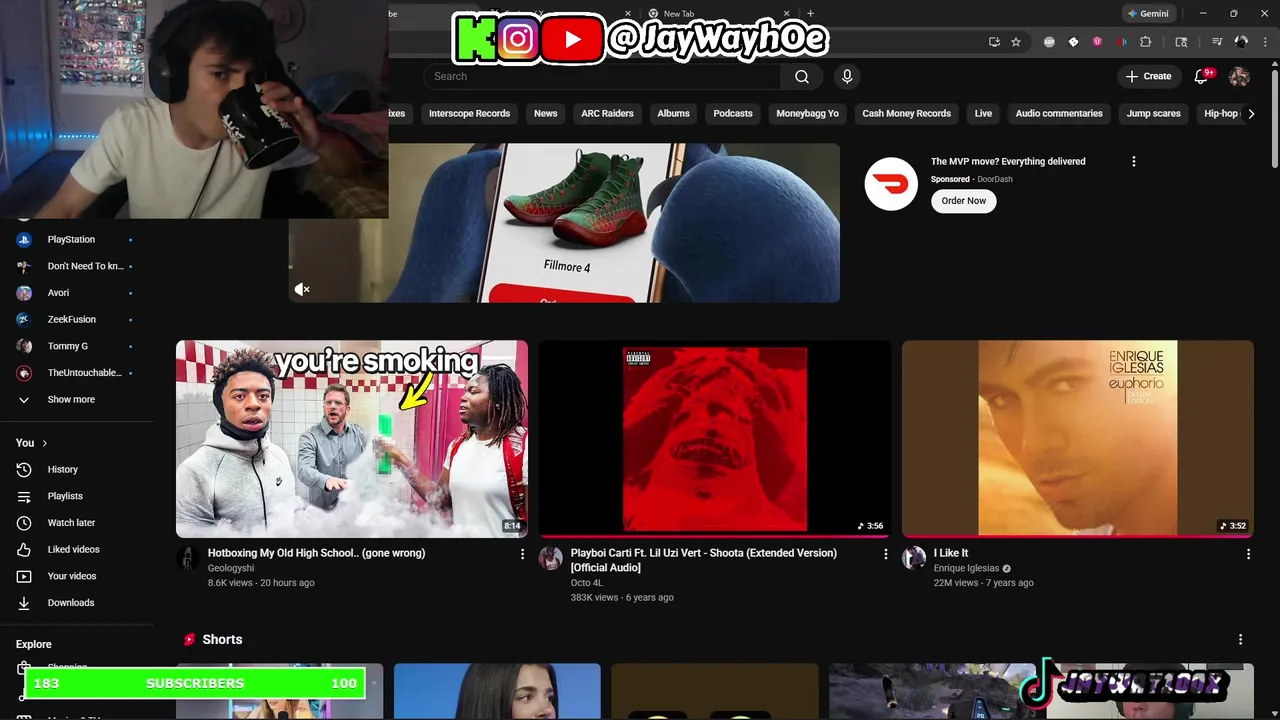Click in the YouTube Search field
The height and width of the screenshot is (720, 1280).
pyautogui.click(x=602, y=76)
